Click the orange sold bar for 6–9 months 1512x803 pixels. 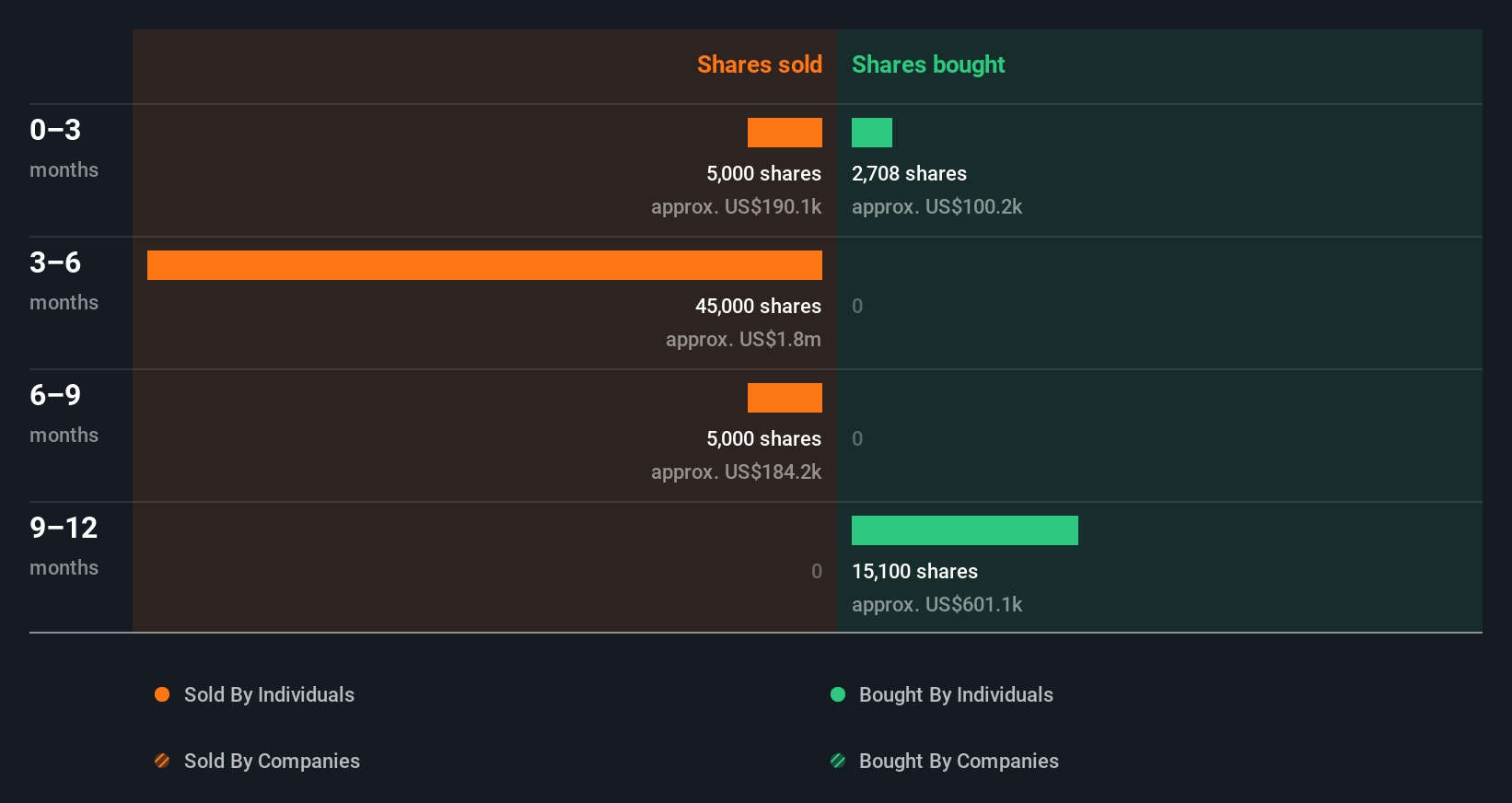click(x=785, y=398)
